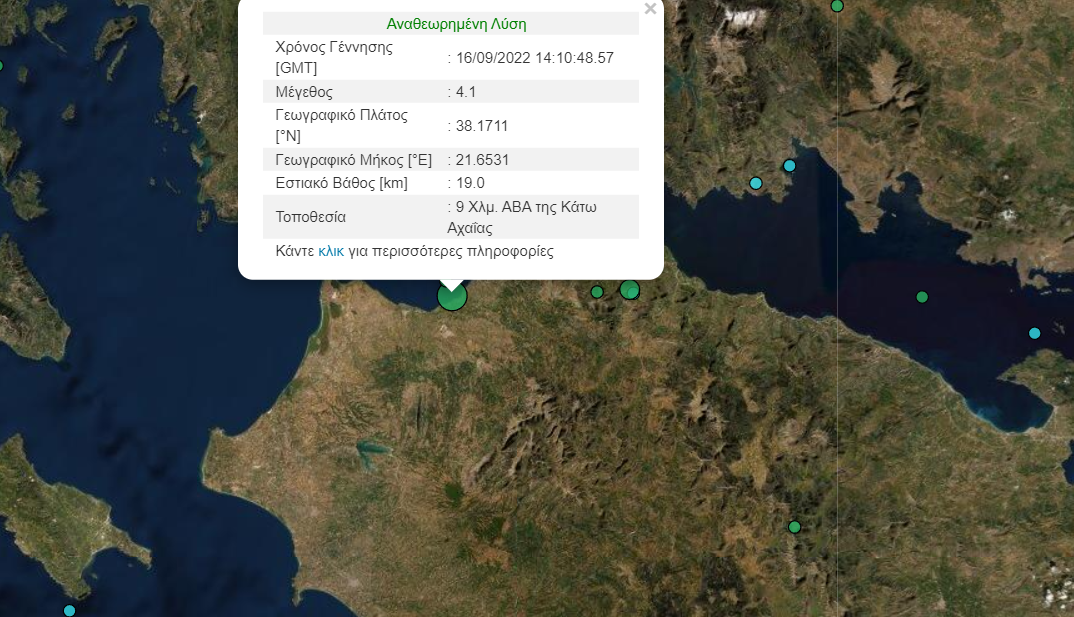
Task: Click the 'Τοποθεσία' row label
Action: coord(310,217)
